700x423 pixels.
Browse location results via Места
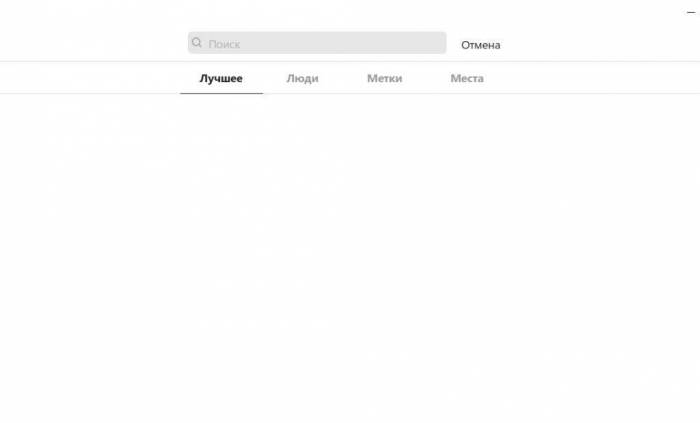pos(467,79)
